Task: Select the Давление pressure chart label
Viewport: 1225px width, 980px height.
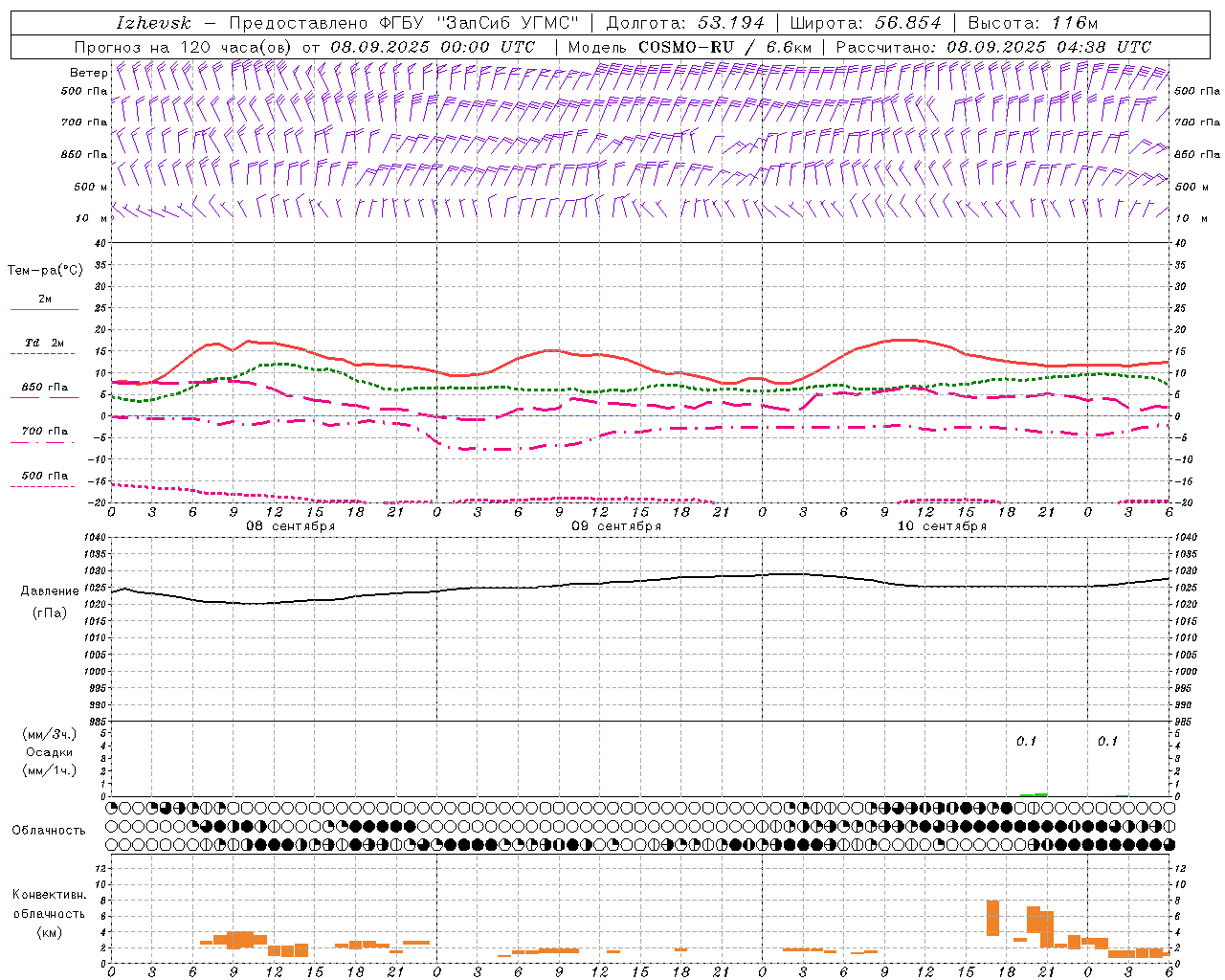Action: click(50, 590)
